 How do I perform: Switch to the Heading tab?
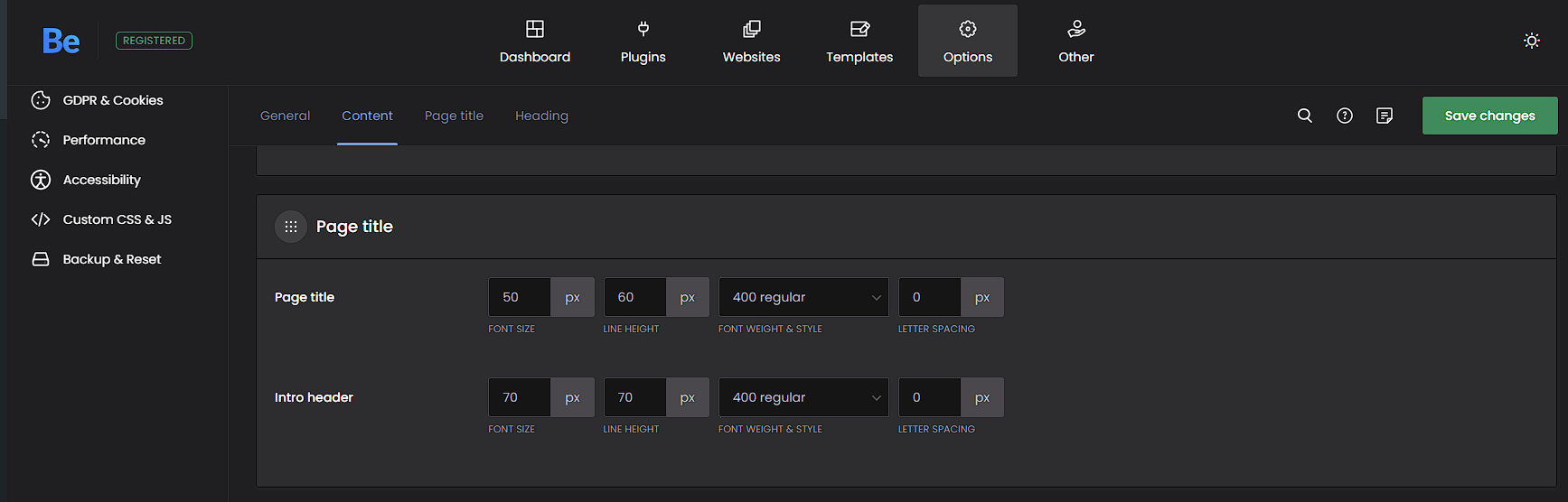(x=541, y=116)
